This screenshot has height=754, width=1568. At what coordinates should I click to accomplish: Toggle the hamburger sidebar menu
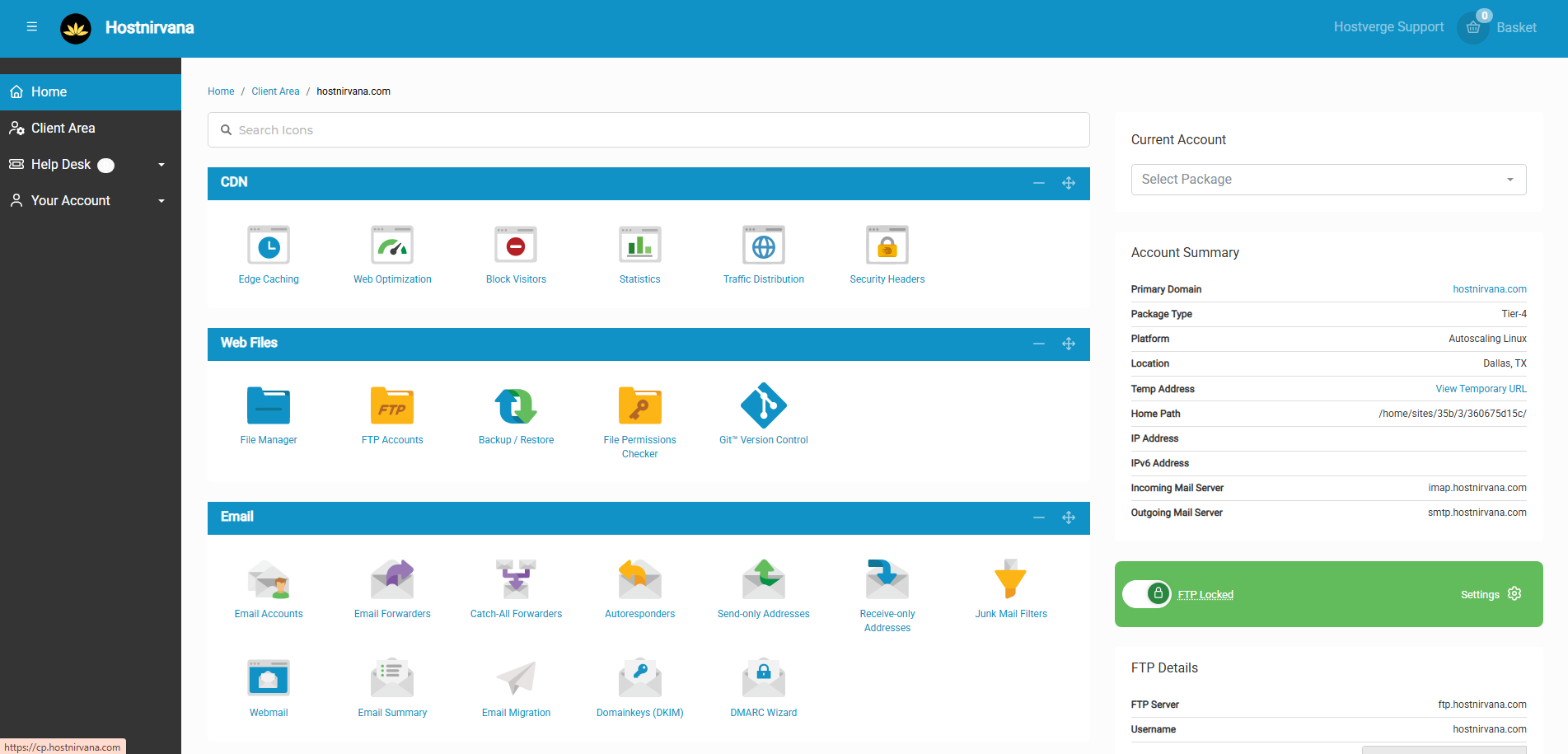[x=32, y=27]
